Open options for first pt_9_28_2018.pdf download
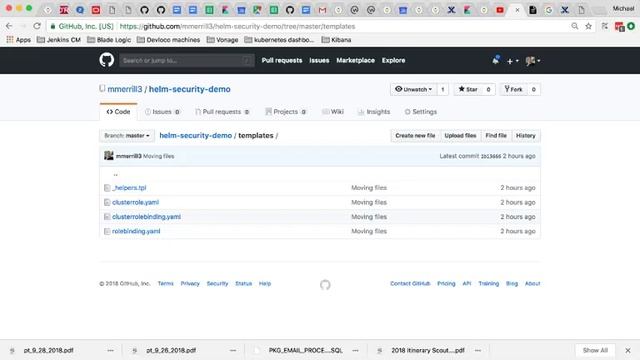The image size is (640, 360). pyautogui.click(x=110, y=350)
